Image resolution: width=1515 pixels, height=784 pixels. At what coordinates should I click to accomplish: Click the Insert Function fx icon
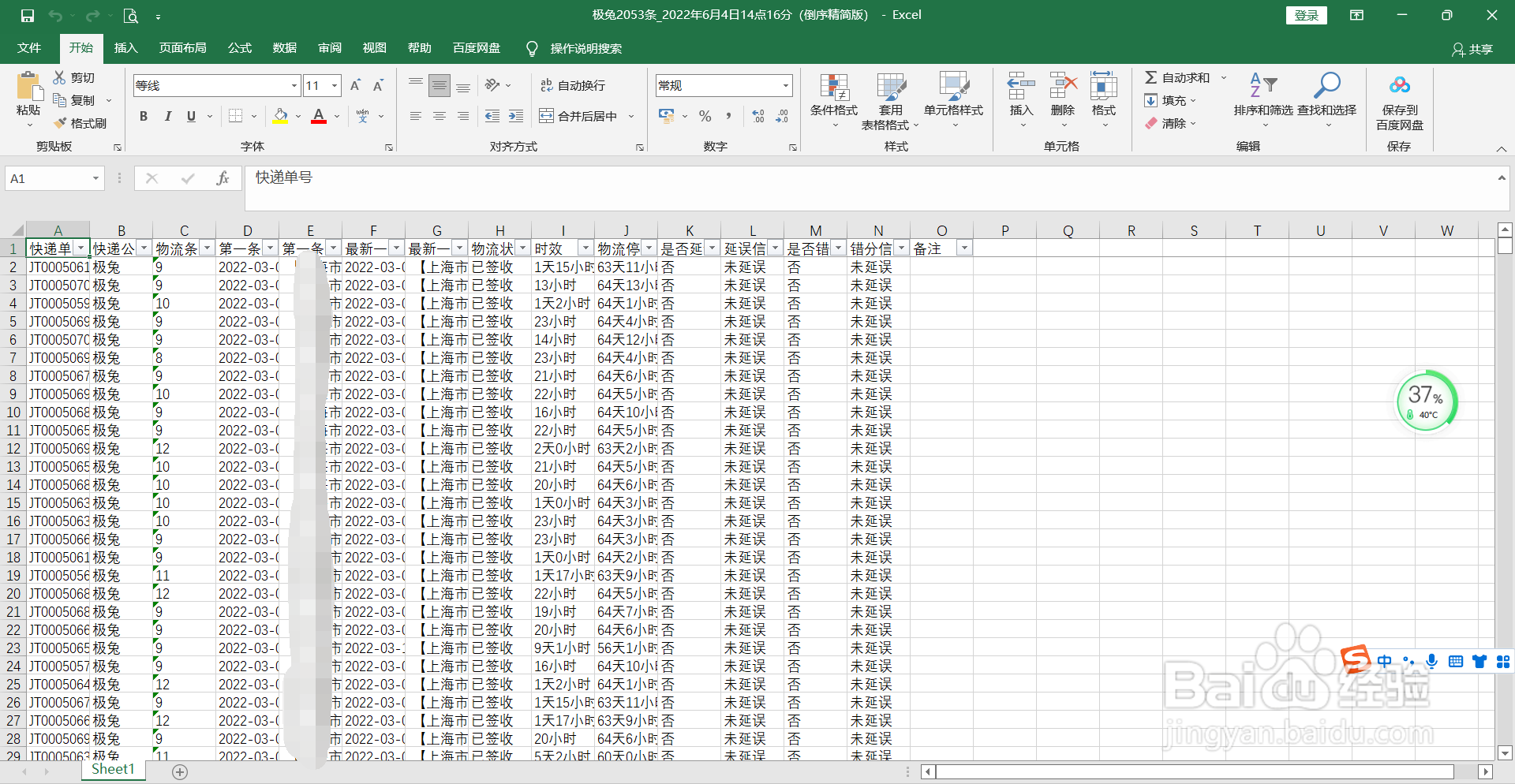click(223, 179)
